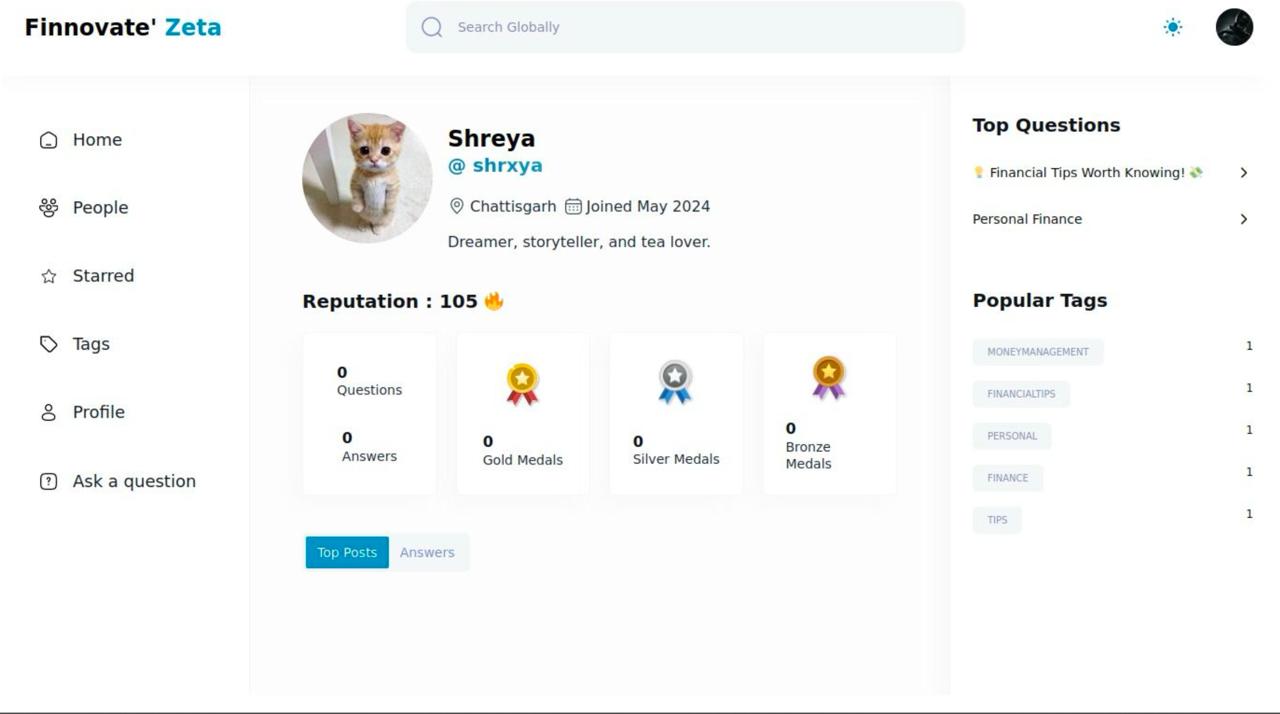Click the Starred star icon
The width and height of the screenshot is (1280, 714).
[48, 276]
